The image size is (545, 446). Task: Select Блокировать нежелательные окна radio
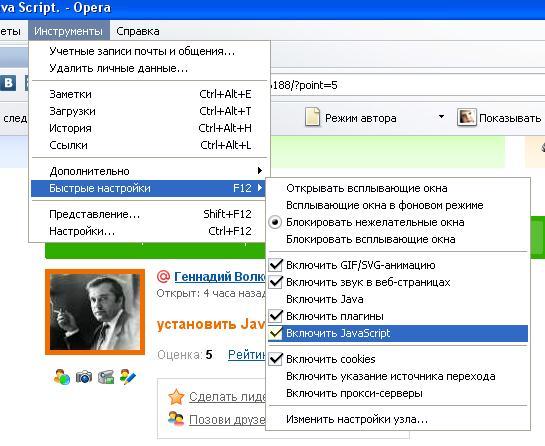[398, 222]
